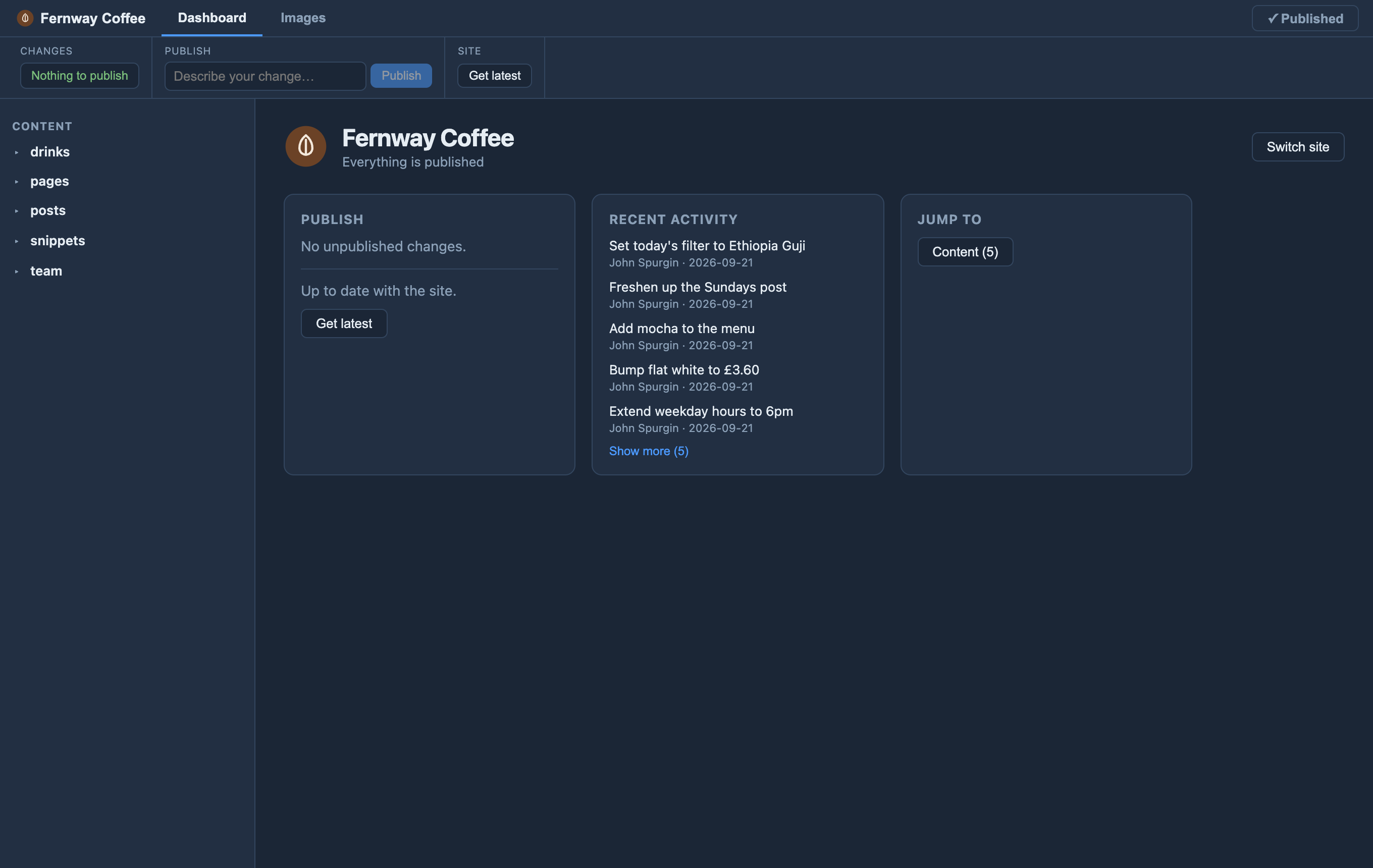Click the Fernway Coffee title in top bar
The image size is (1373, 868).
[x=93, y=18]
